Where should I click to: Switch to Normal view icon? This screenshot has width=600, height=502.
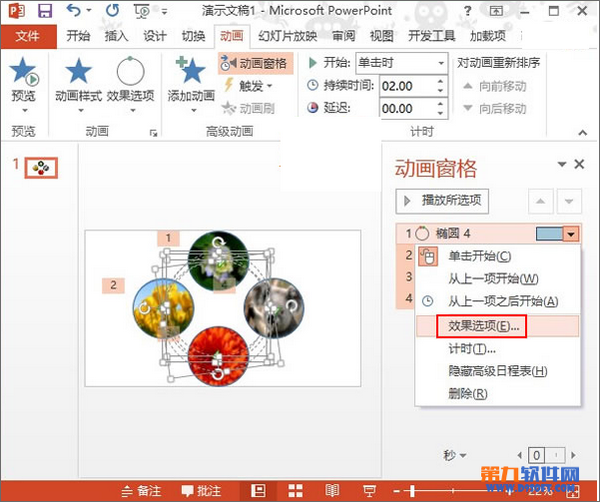point(258,491)
